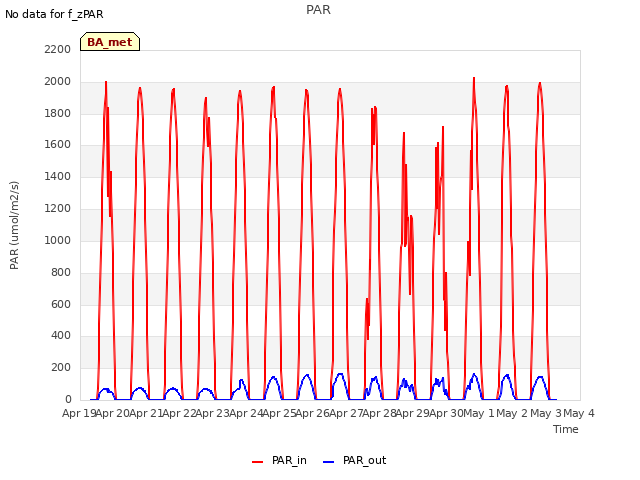Click the PAR chart title
640x480 pixels.
tap(318, 10)
